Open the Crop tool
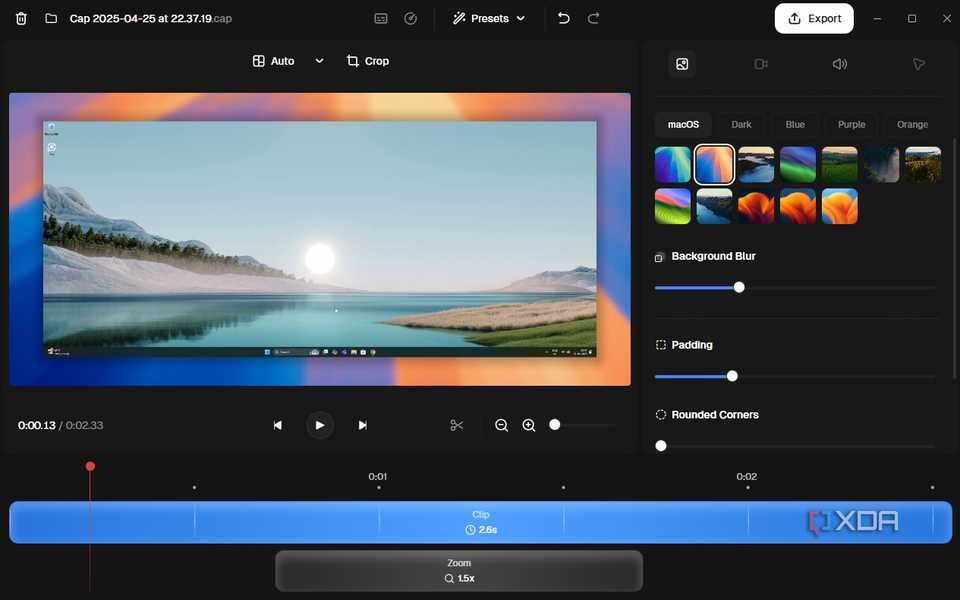This screenshot has width=960, height=600. coord(367,60)
